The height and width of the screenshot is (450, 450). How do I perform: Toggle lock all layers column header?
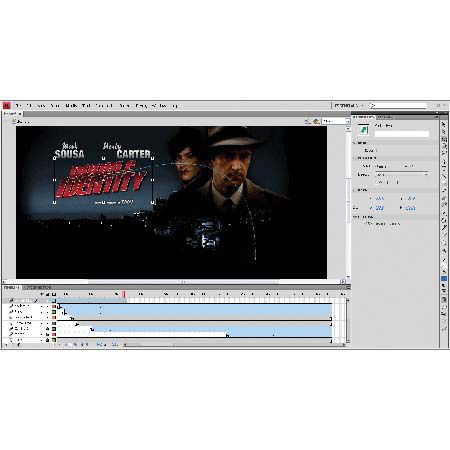click(48, 294)
